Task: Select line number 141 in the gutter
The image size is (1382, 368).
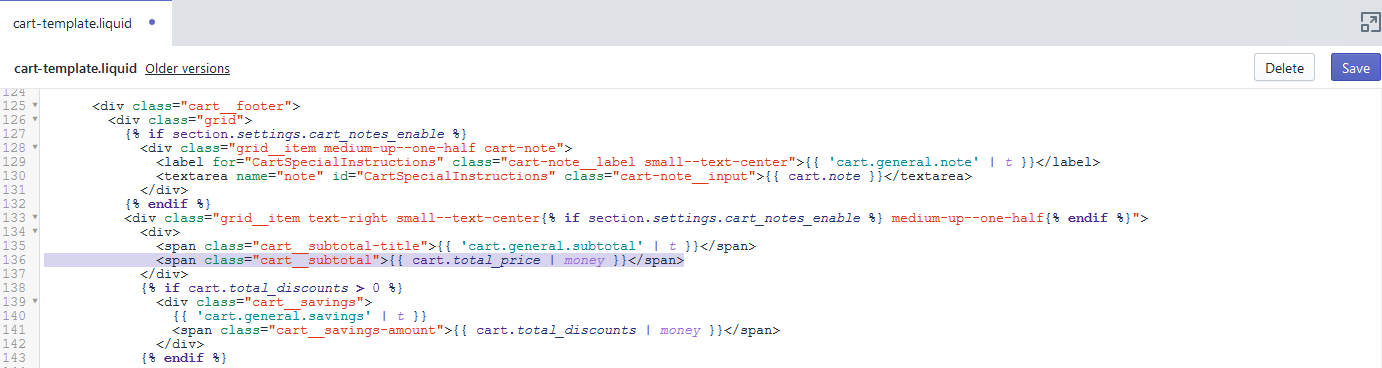Action: 15,329
